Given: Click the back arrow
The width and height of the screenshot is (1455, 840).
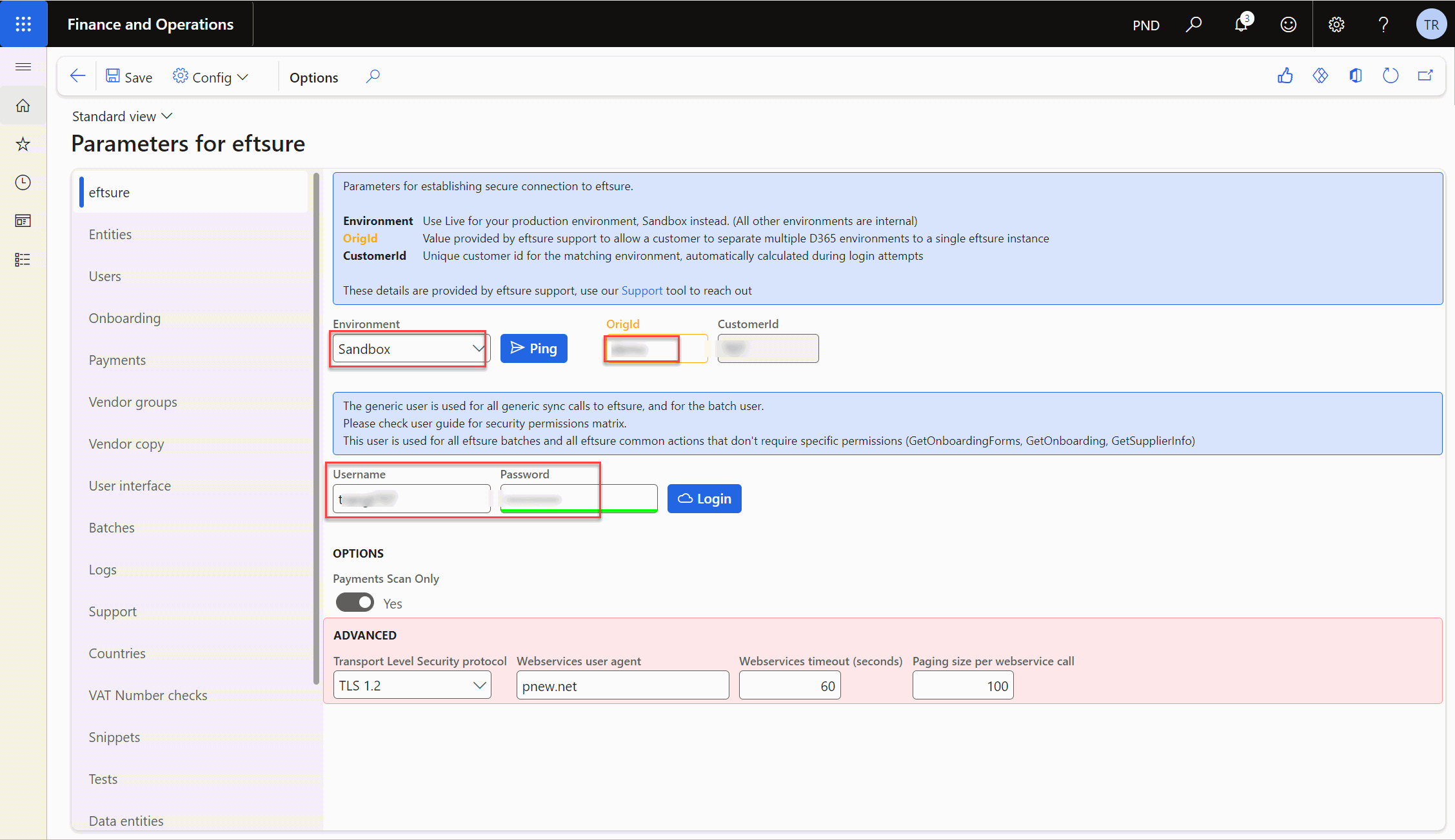Looking at the screenshot, I should click(77, 77).
